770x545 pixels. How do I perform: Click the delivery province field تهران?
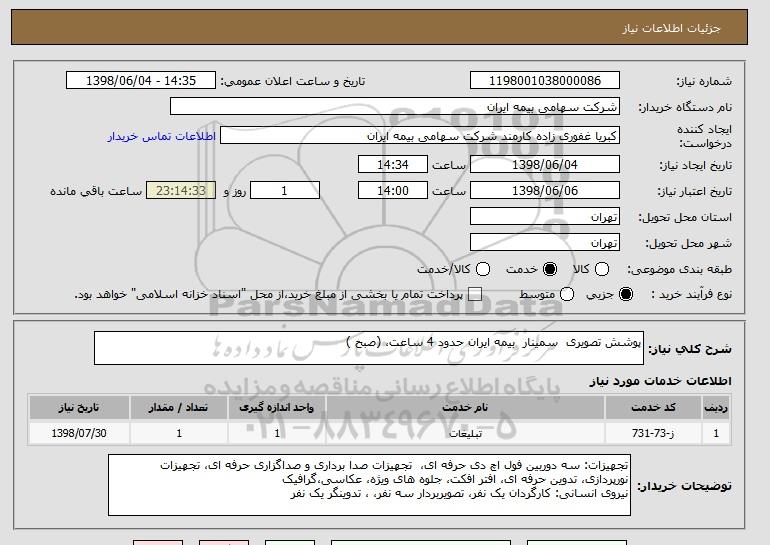point(545,217)
